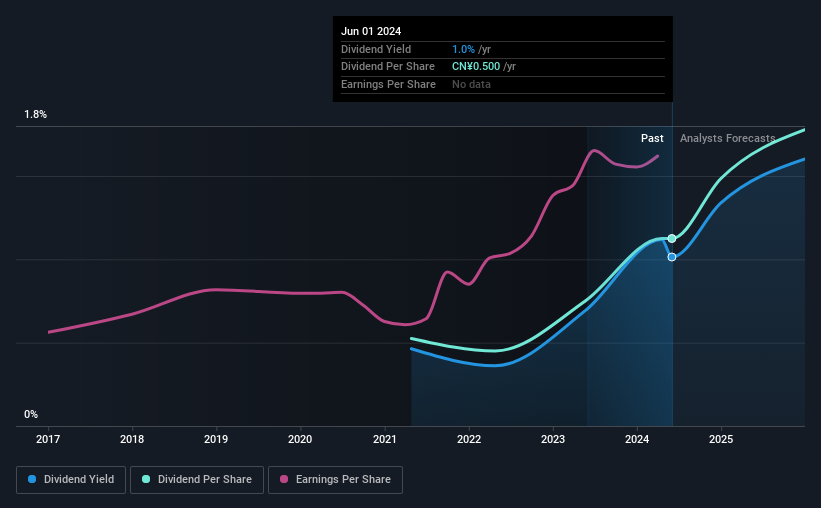Click the 2019 x-axis label

point(216,439)
